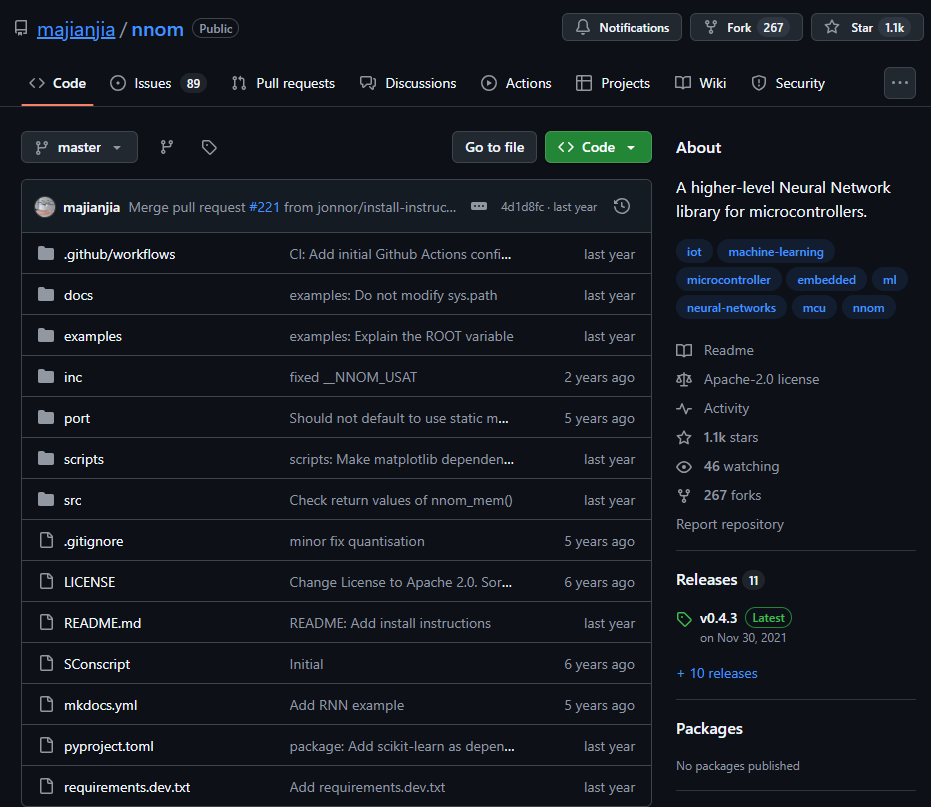Click the Apache-2.0 license scale icon
This screenshot has width=931, height=807.
click(x=684, y=379)
